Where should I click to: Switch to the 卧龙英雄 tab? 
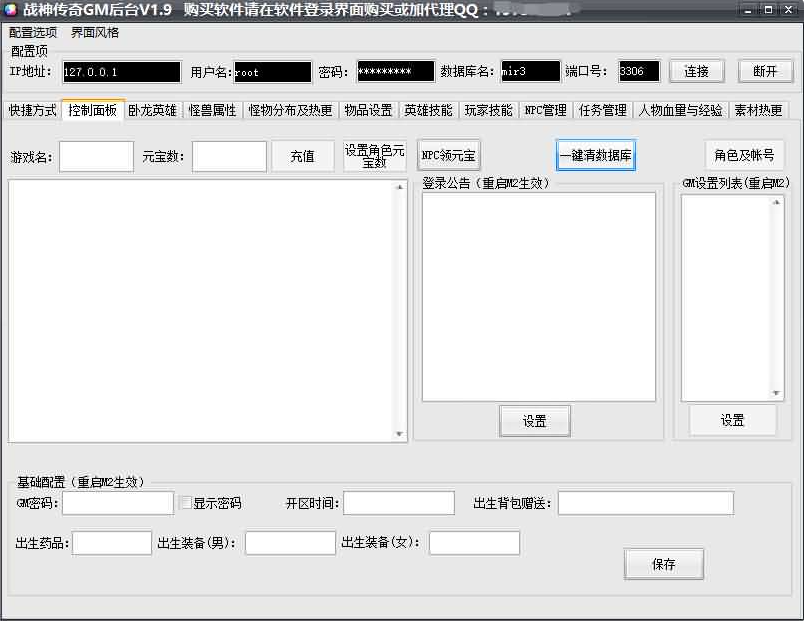point(152,111)
